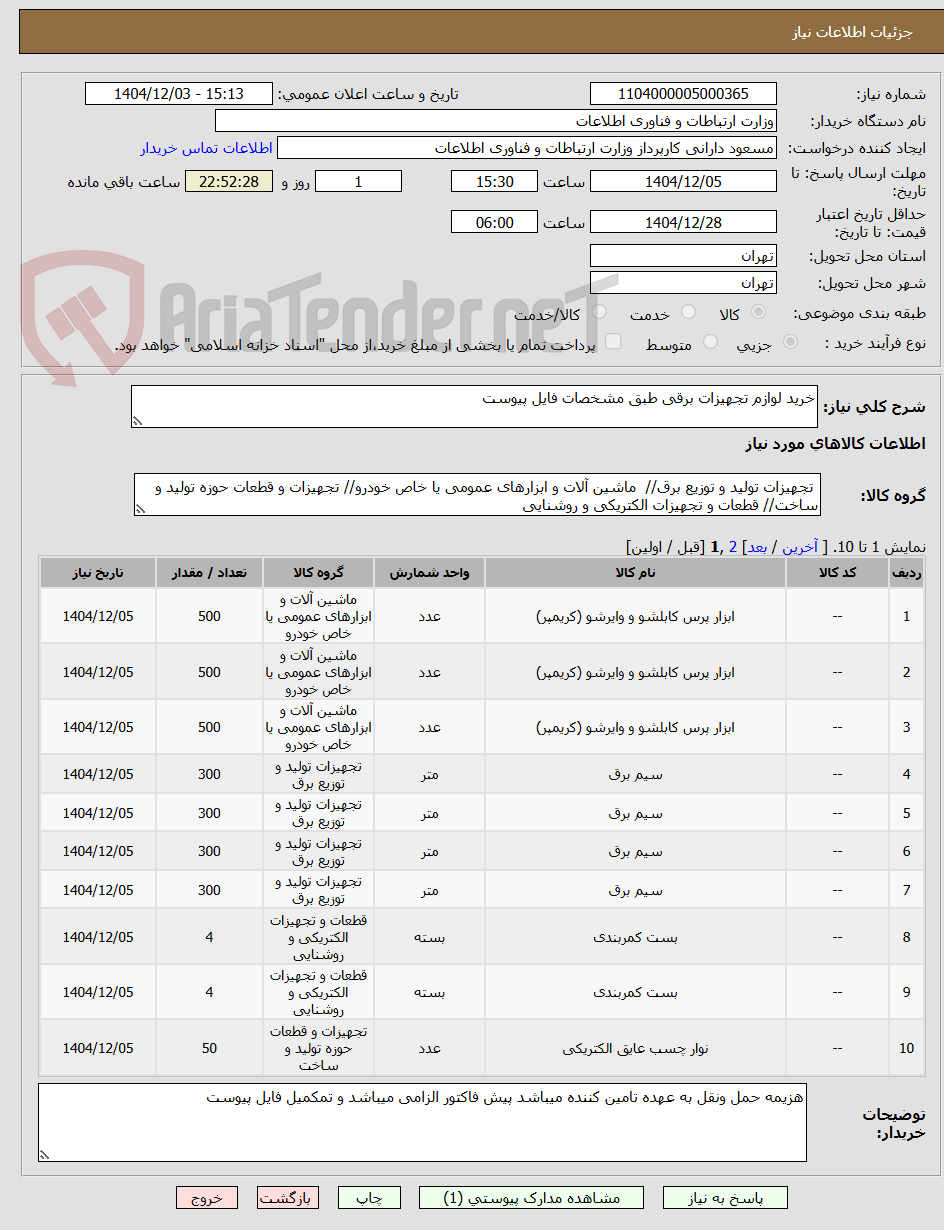Click the گروه کالا column header
944x1230 pixels.
318,572
